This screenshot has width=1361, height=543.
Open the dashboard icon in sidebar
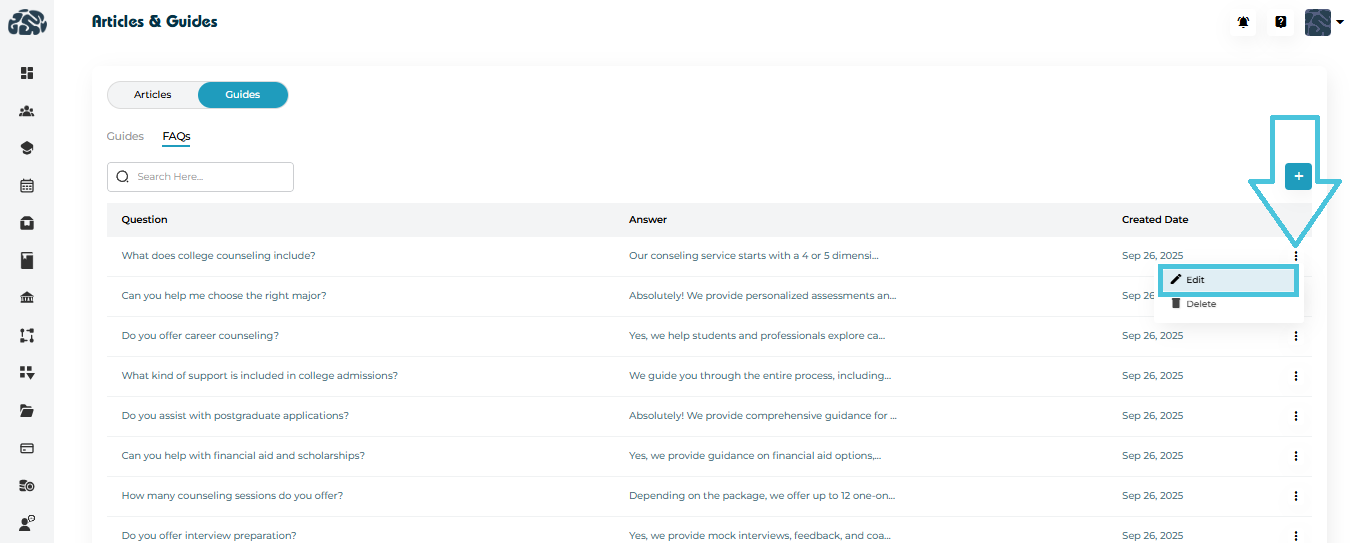[x=27, y=73]
